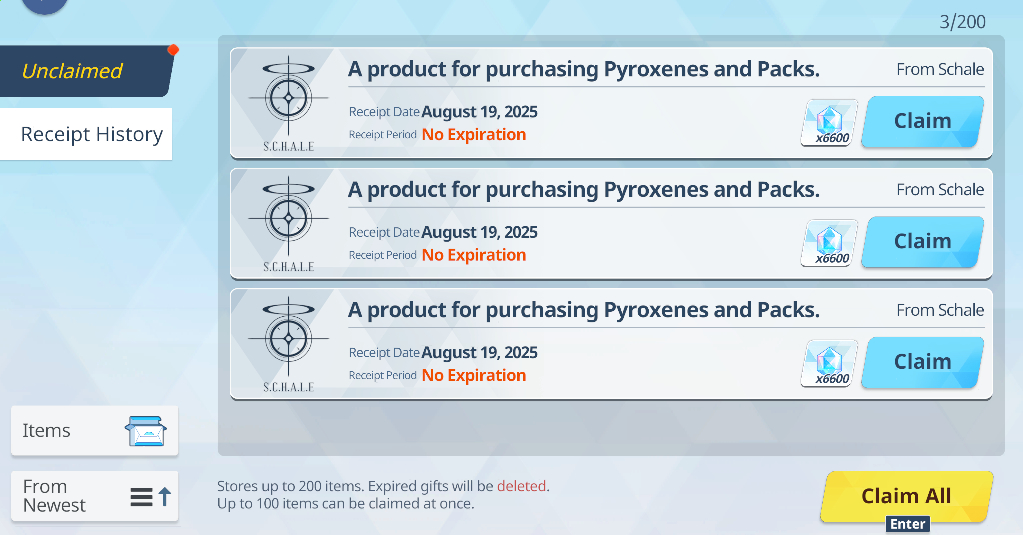Screen dimensions: 1023x535
Task: Claim the first Pyroxene mail
Action: (x=922, y=121)
